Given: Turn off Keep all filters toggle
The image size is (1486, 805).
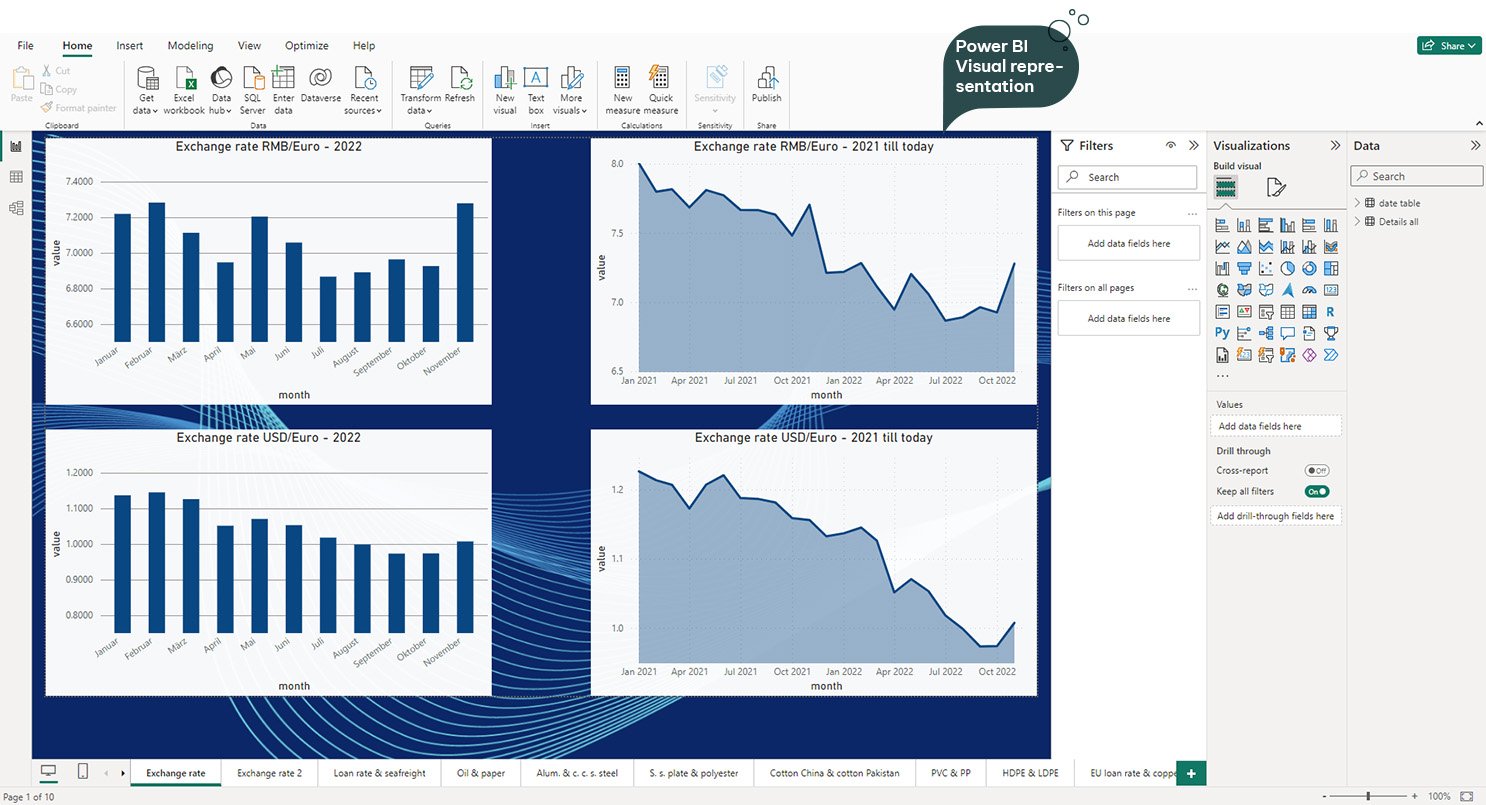Looking at the screenshot, I should pos(1316,491).
